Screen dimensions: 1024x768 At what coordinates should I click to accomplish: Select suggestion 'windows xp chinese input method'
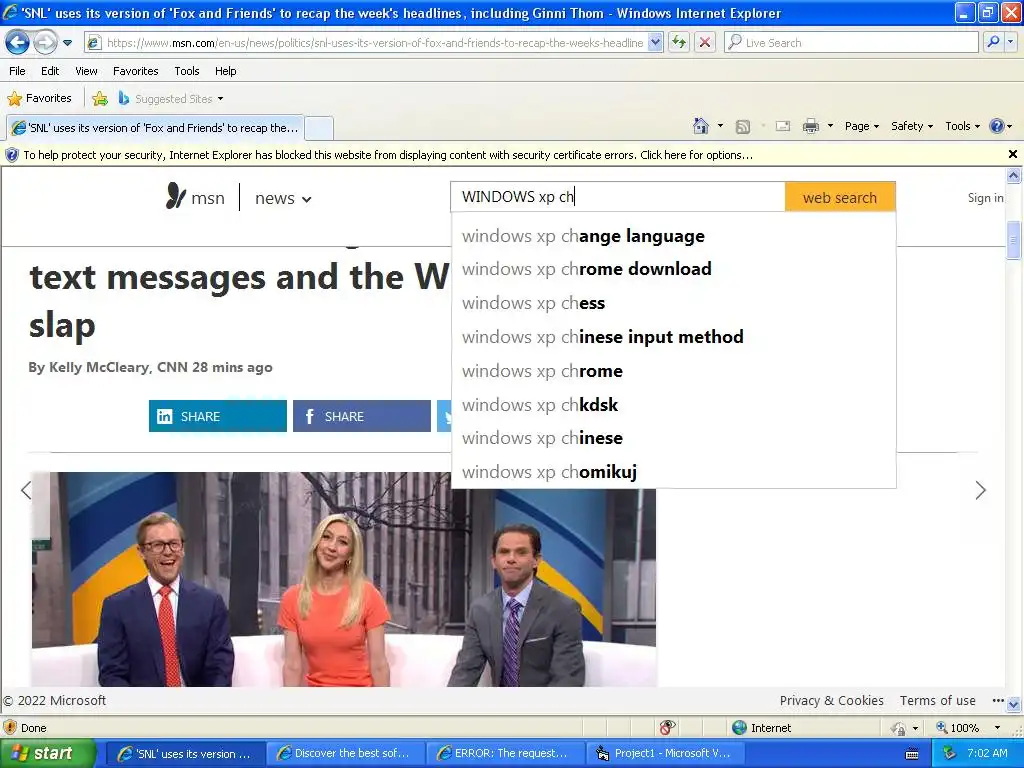click(673, 337)
